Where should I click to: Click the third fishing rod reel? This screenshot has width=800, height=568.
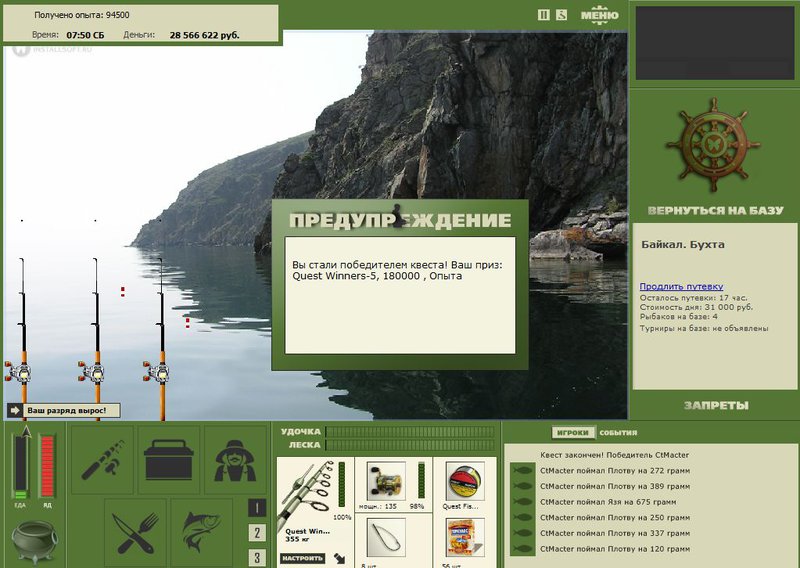[x=157, y=372]
